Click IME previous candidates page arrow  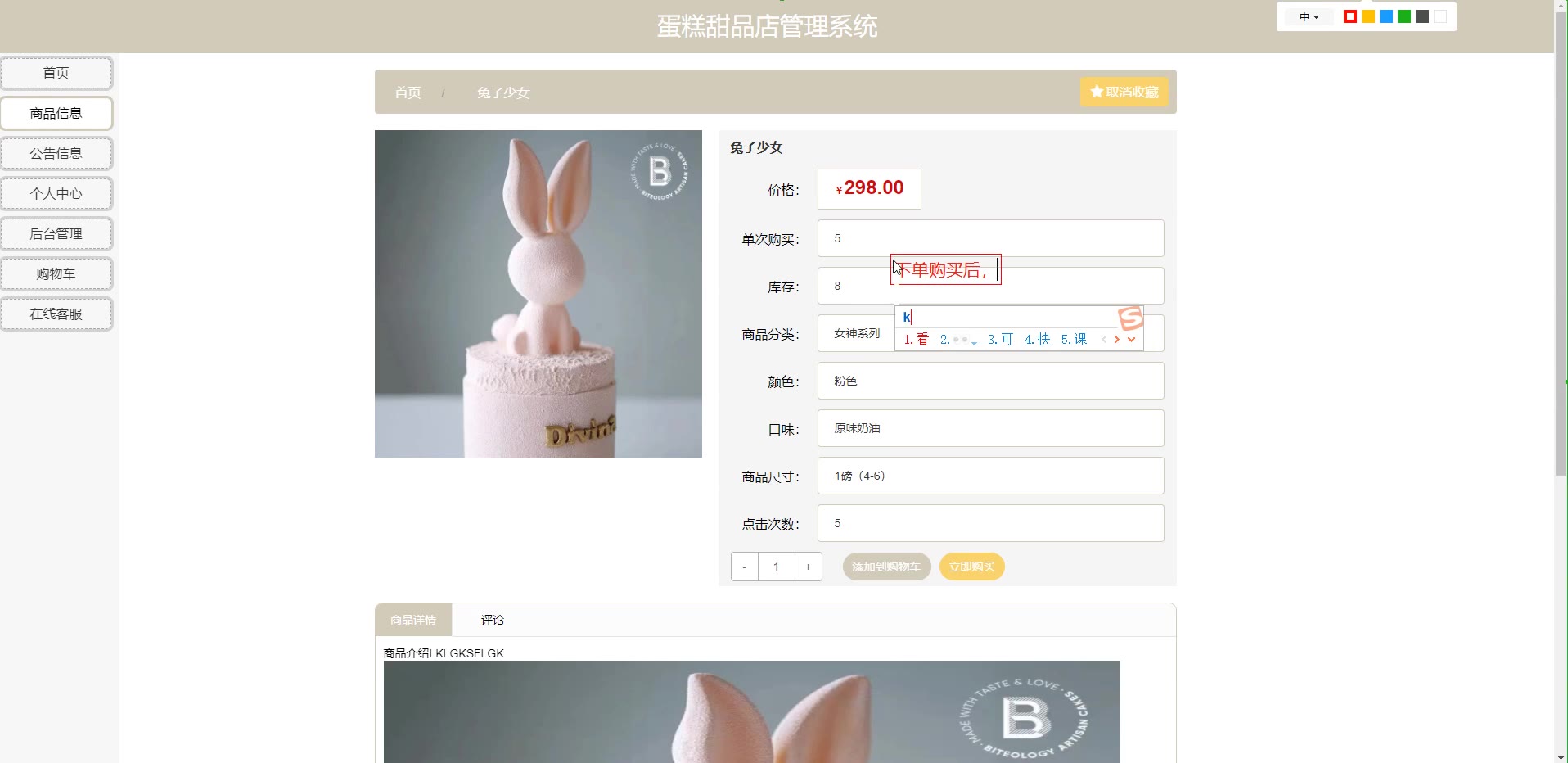1104,339
